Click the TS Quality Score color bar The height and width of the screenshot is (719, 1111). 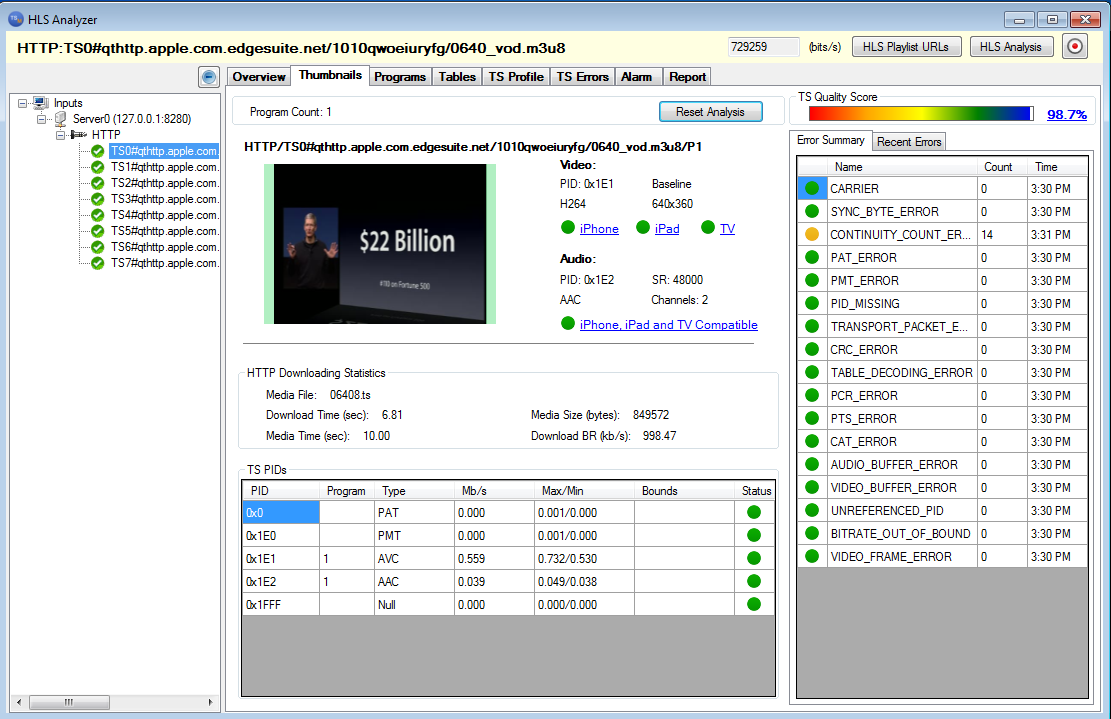[x=920, y=114]
